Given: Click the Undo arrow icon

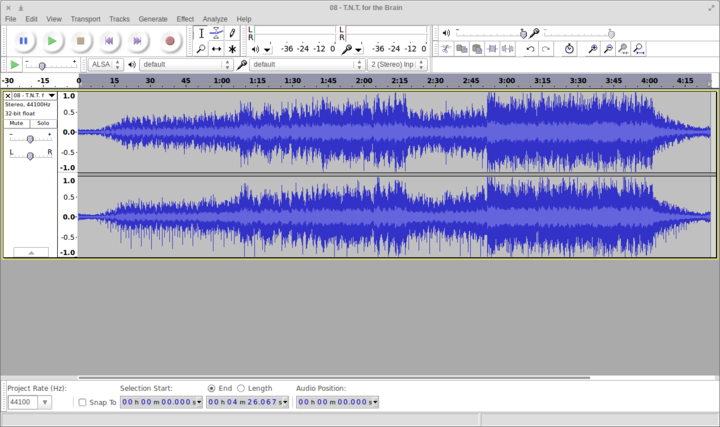Looking at the screenshot, I should [530, 49].
